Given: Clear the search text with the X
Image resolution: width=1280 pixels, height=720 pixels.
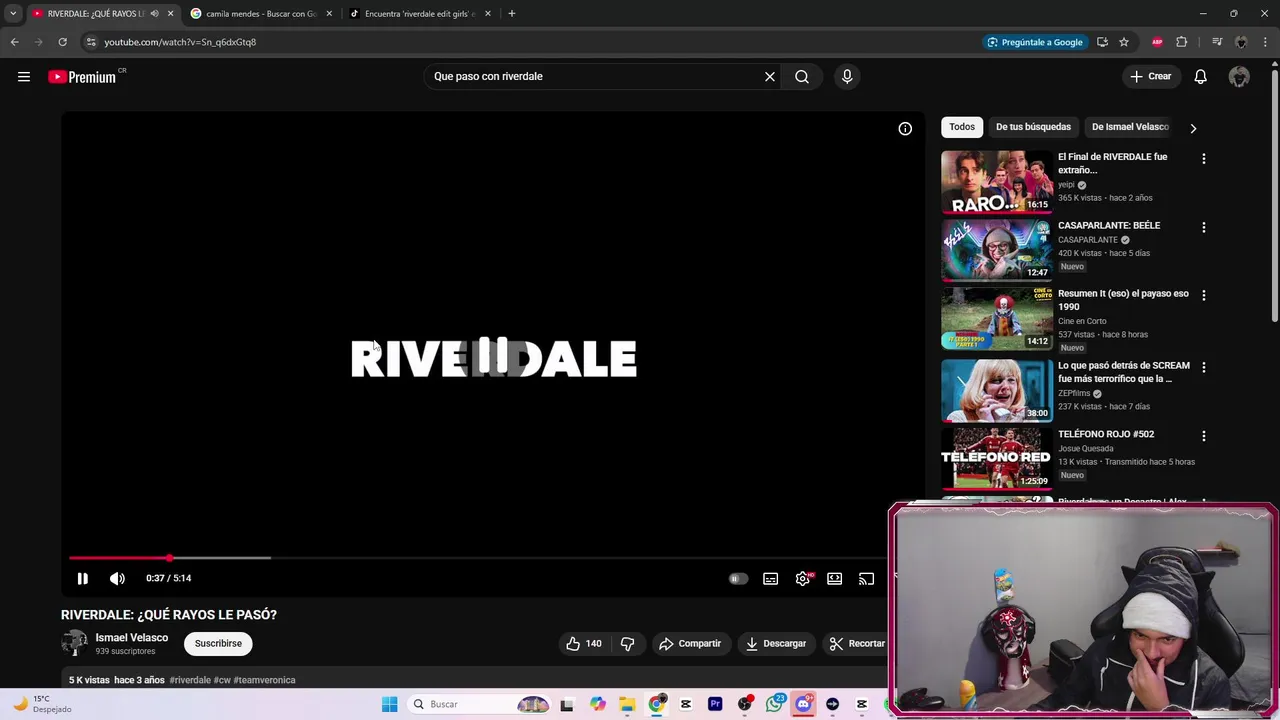Looking at the screenshot, I should tap(770, 77).
